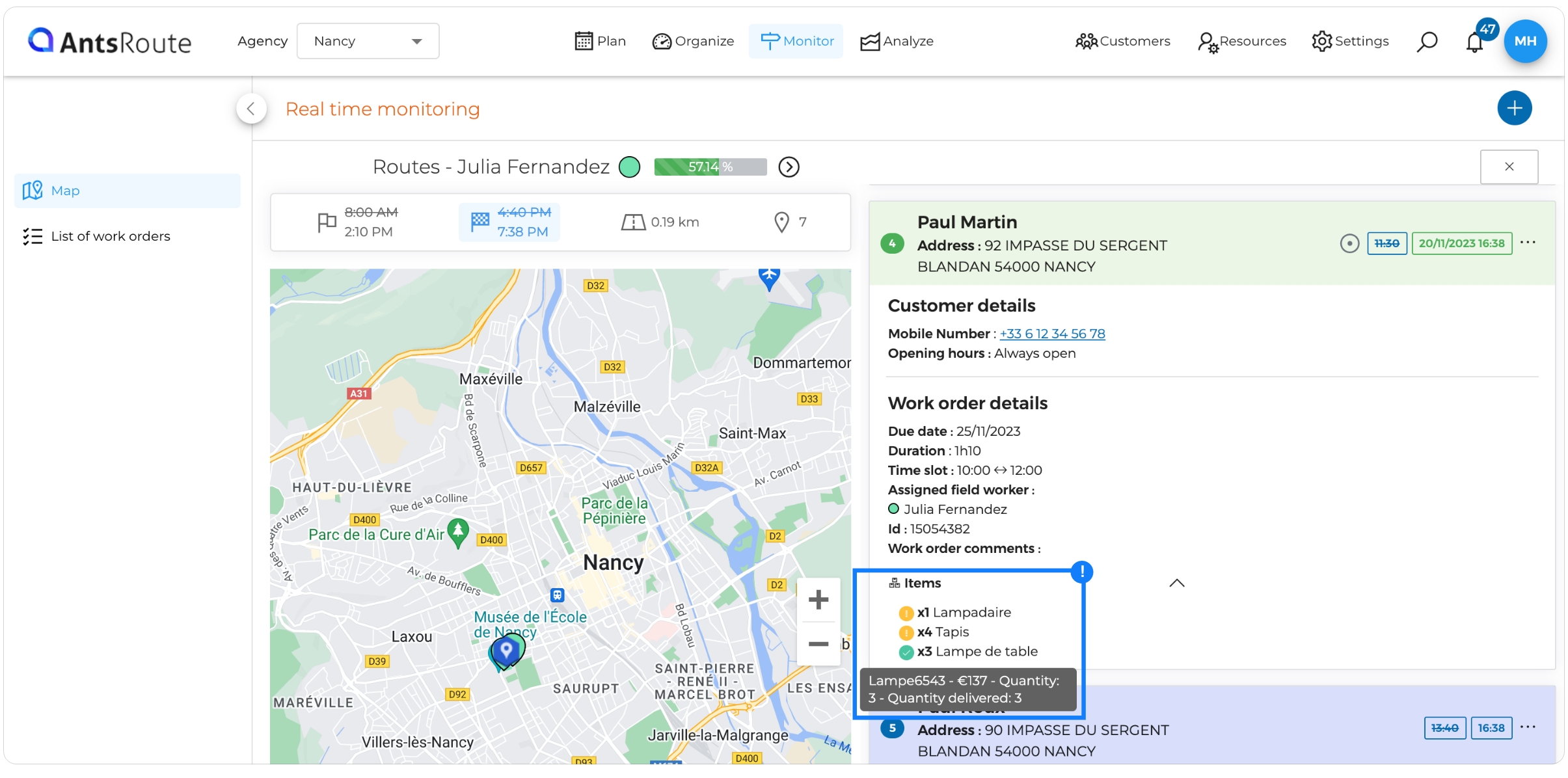This screenshot has width=1568, height=778.
Task: Zoom in on the map
Action: pos(818,600)
